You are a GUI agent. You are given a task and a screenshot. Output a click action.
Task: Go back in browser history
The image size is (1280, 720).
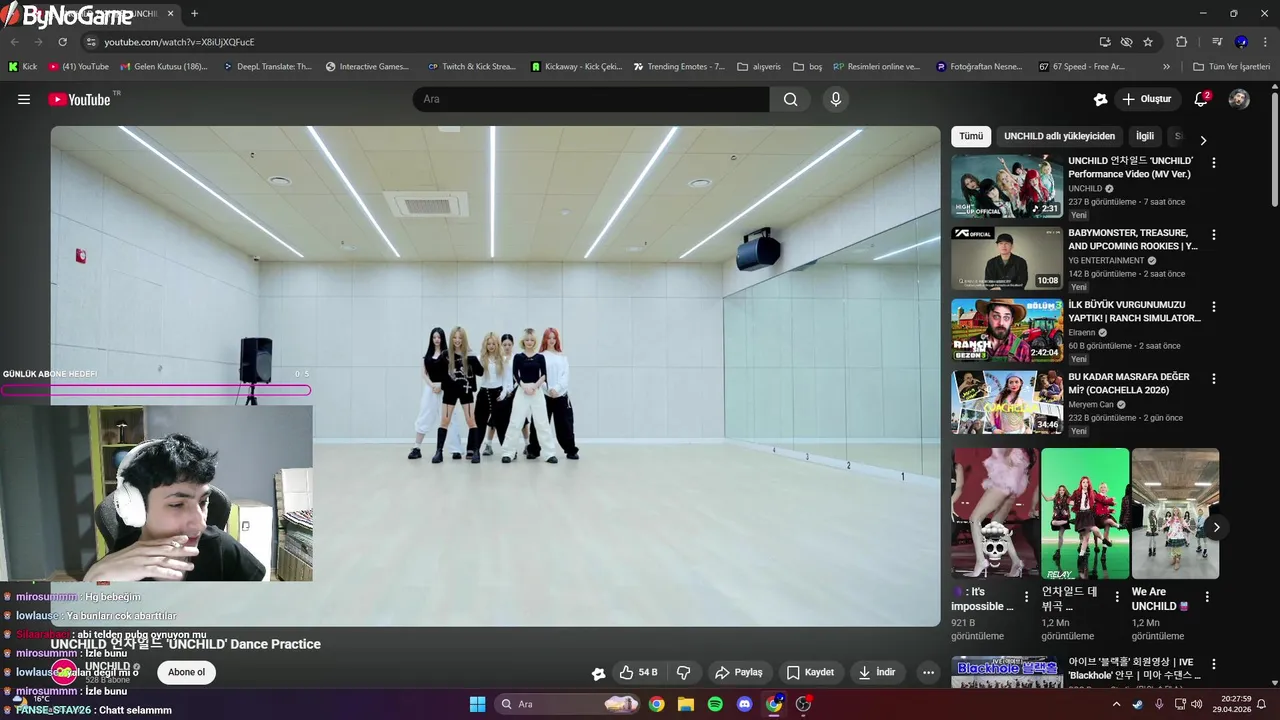pos(14,42)
